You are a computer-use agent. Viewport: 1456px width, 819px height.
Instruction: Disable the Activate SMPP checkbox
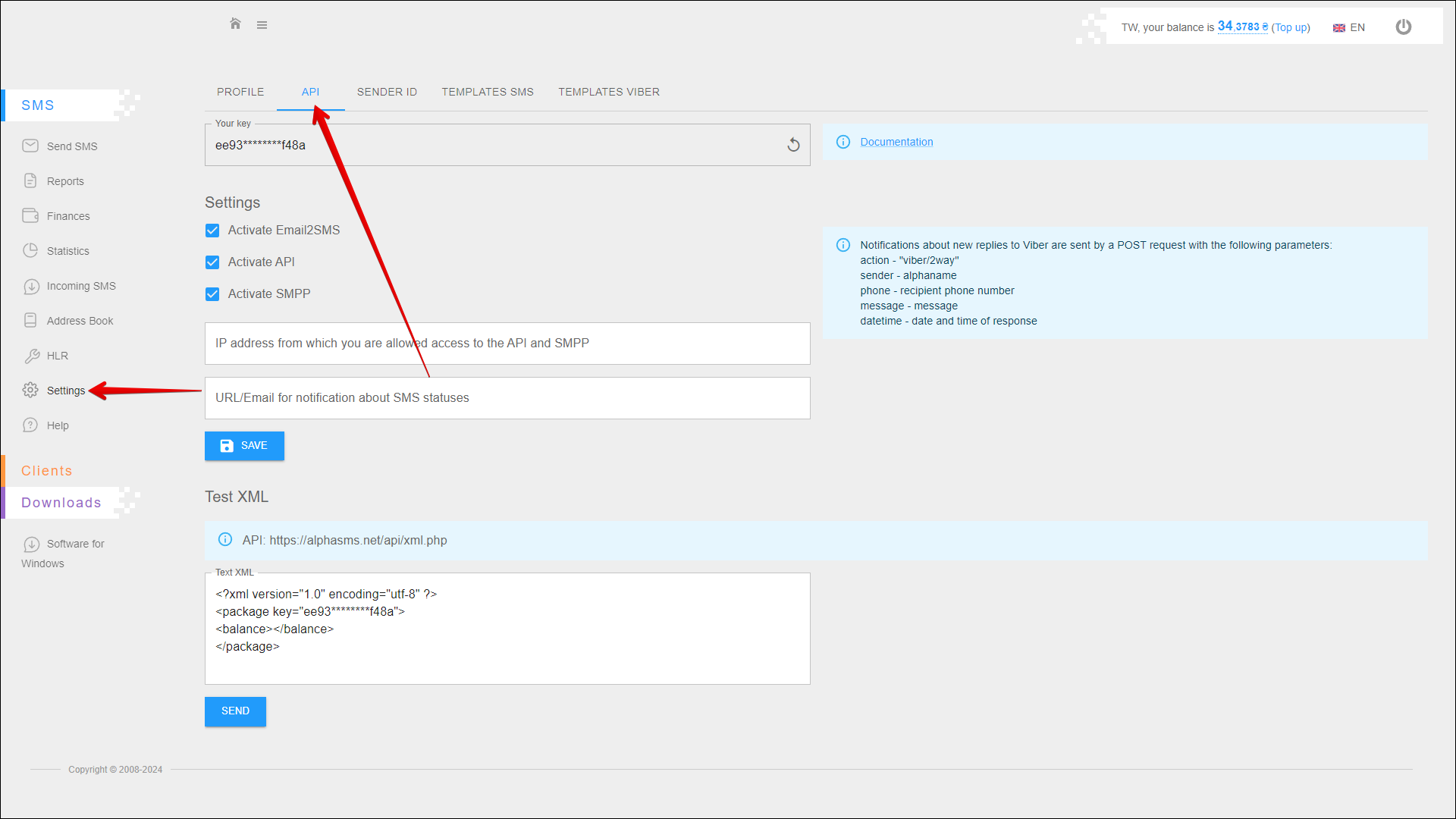pos(212,294)
